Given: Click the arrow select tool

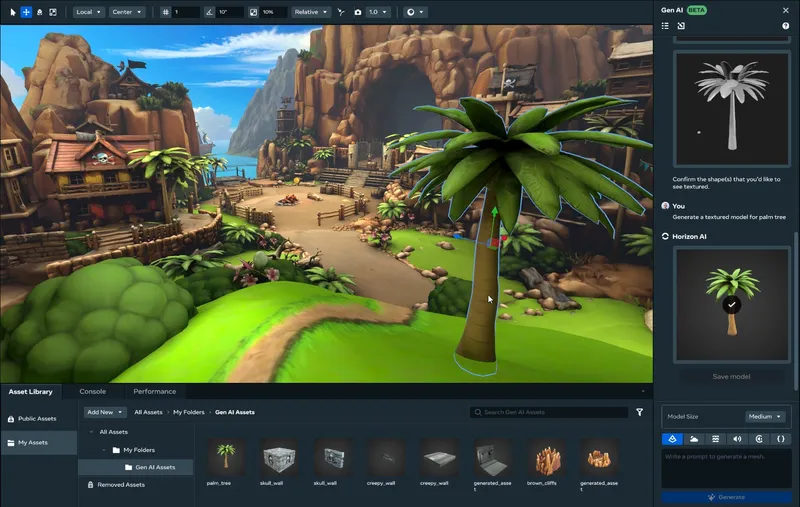Looking at the screenshot, I should pos(13,12).
